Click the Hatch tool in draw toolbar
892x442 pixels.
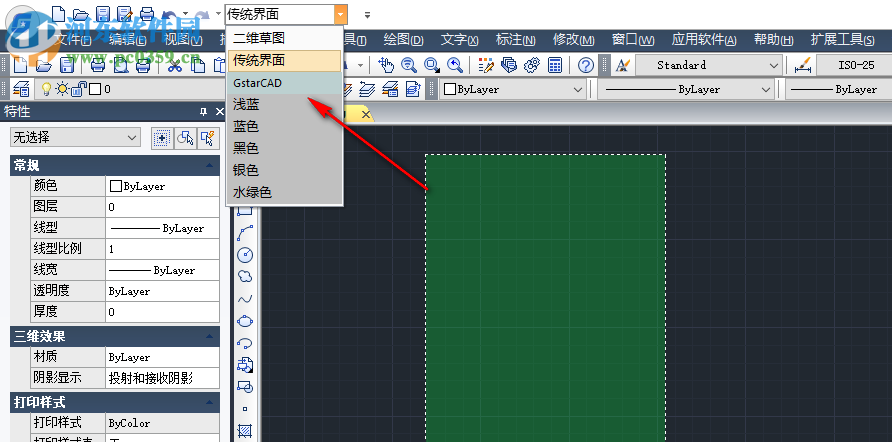(245, 431)
